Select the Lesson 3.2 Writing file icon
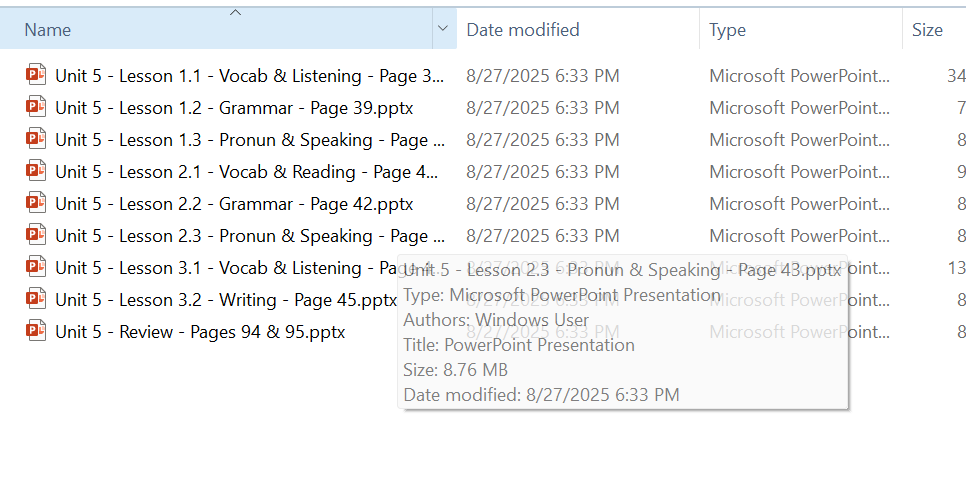Image resolution: width=966 pixels, height=478 pixels. (36, 299)
